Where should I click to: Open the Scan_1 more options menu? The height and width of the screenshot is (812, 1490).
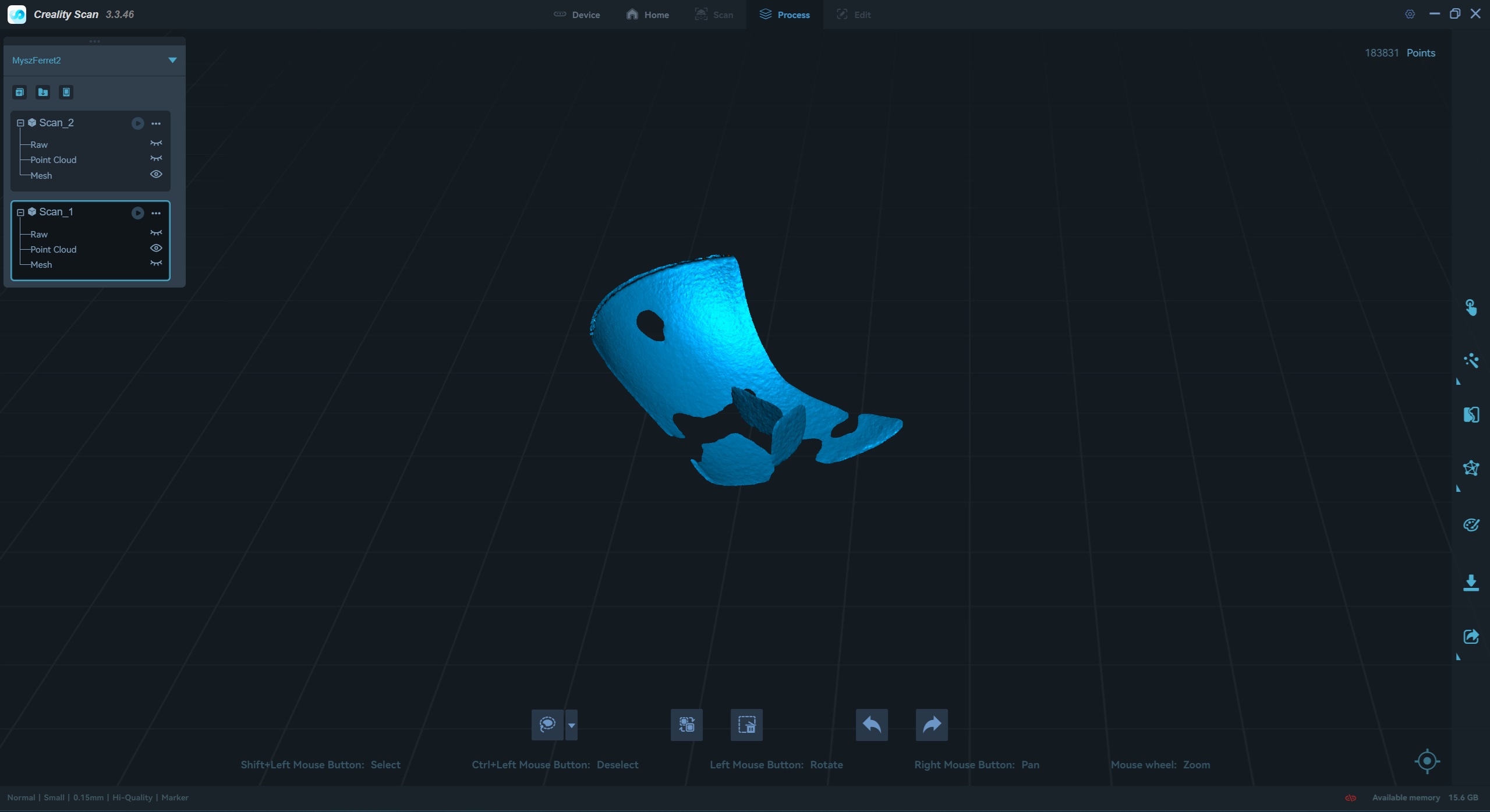[156, 213]
